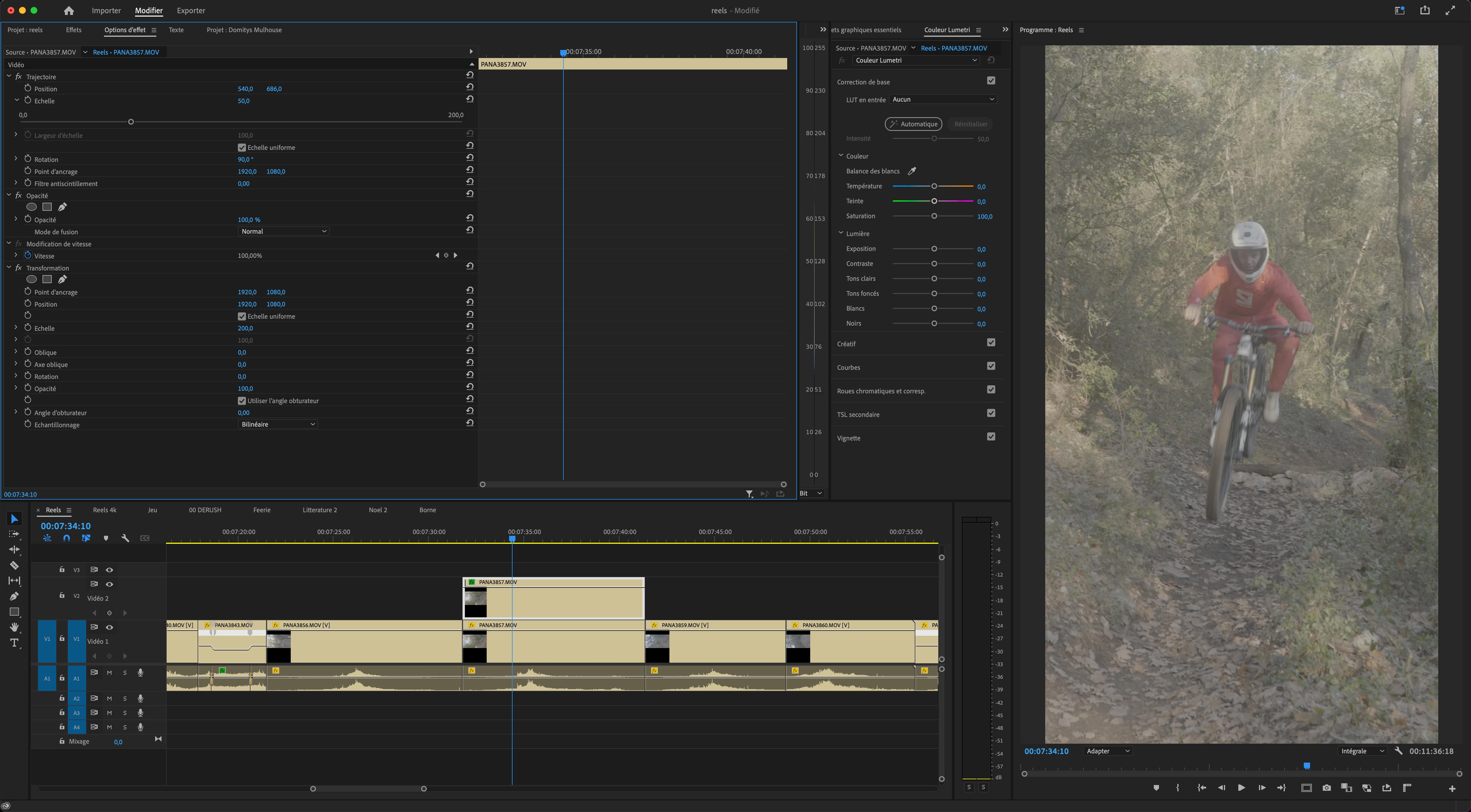
Task: Select the Hand tool
Action: pyautogui.click(x=14, y=627)
